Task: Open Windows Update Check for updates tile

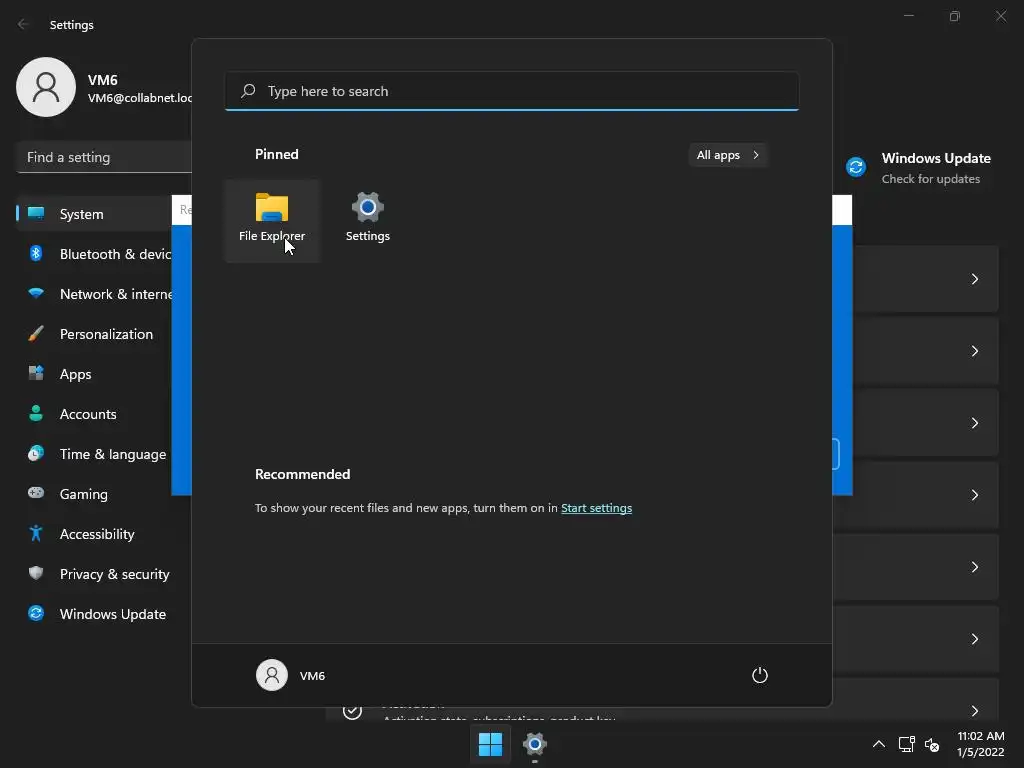Action: point(919,168)
